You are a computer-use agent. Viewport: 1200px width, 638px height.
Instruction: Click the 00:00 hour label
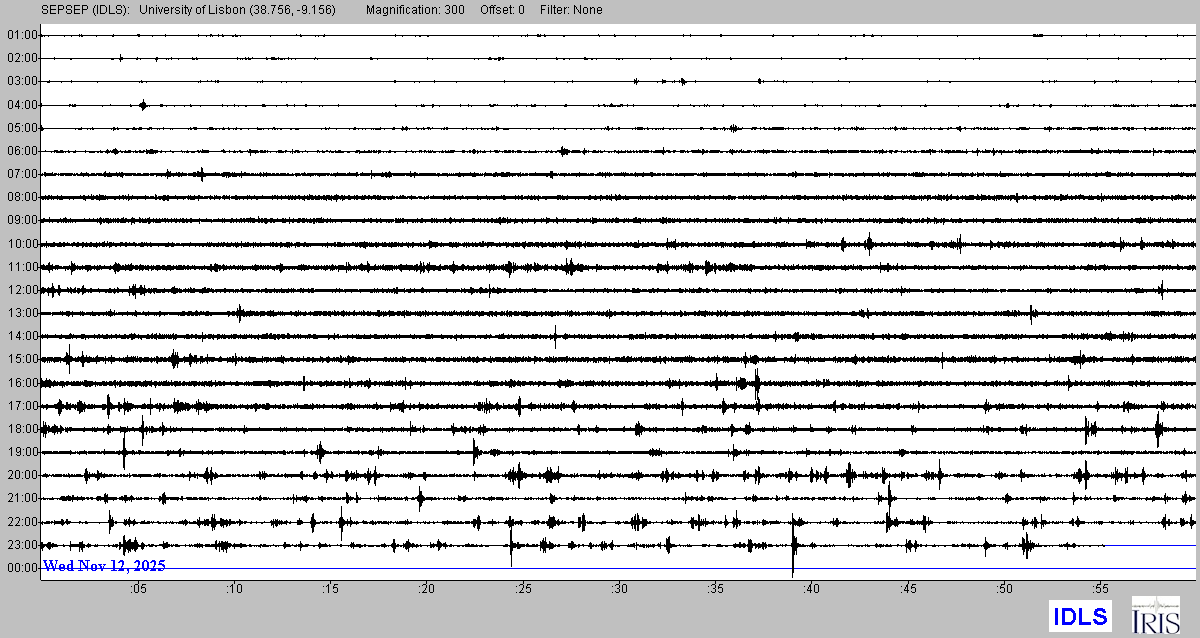pos(22,568)
